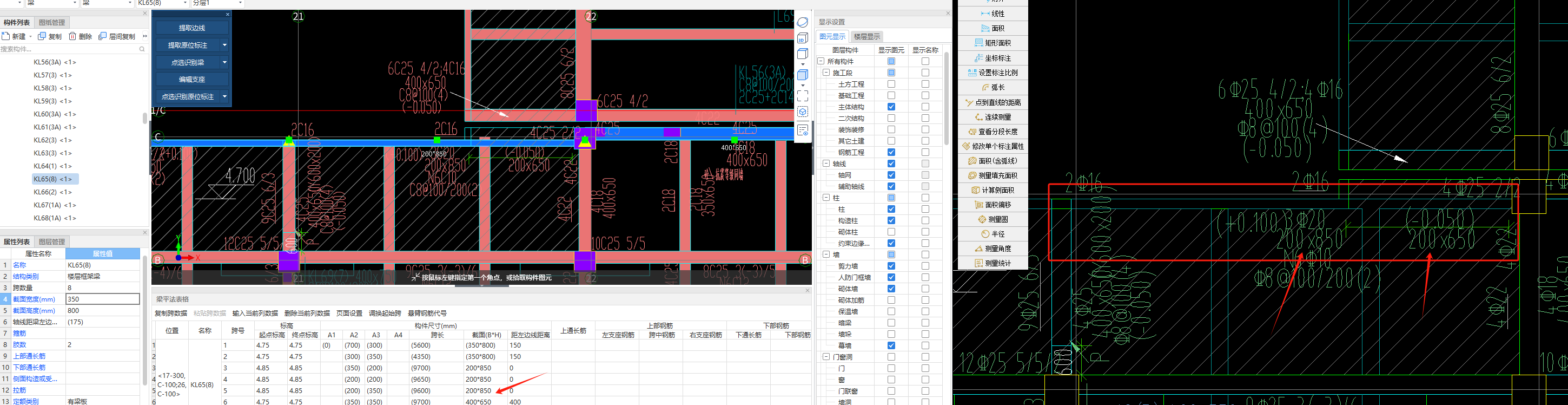1568x405 pixels.
Task: Toggle 显示图元 checkbox for 主体结构
Action: click(x=891, y=107)
